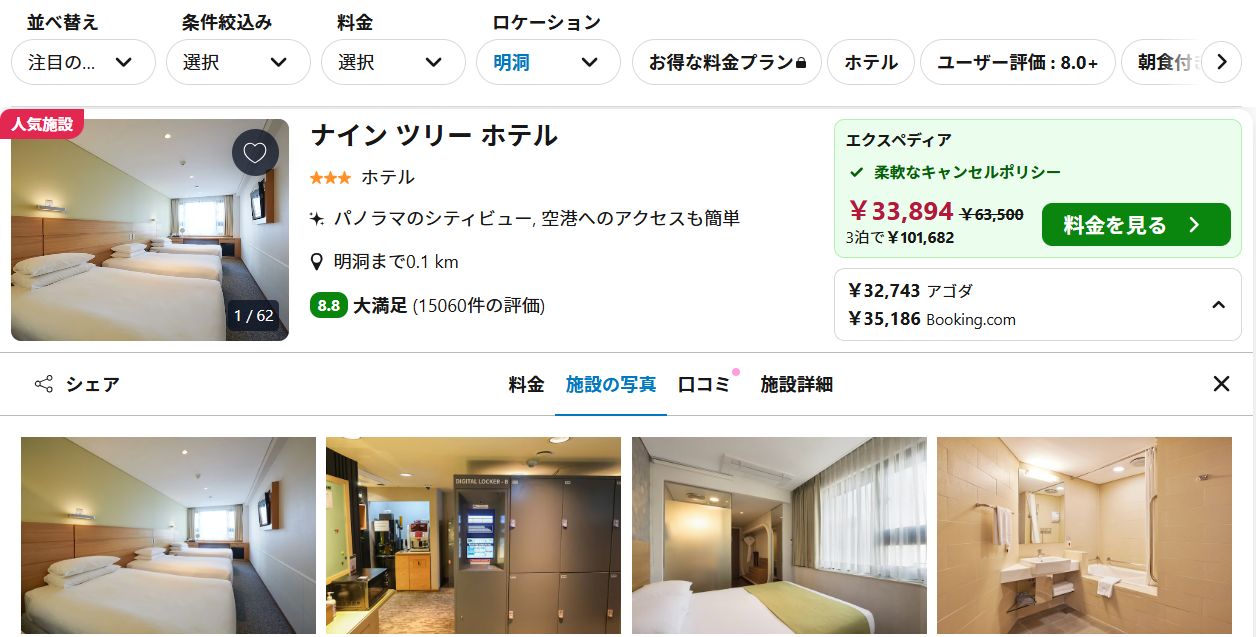Toggle the お得な料金プラン filter
The height and width of the screenshot is (637, 1256).
(727, 62)
